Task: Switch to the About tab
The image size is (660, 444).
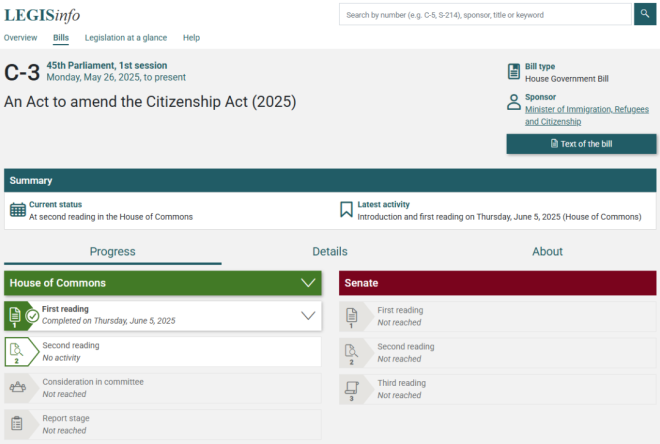Action: pyautogui.click(x=547, y=252)
